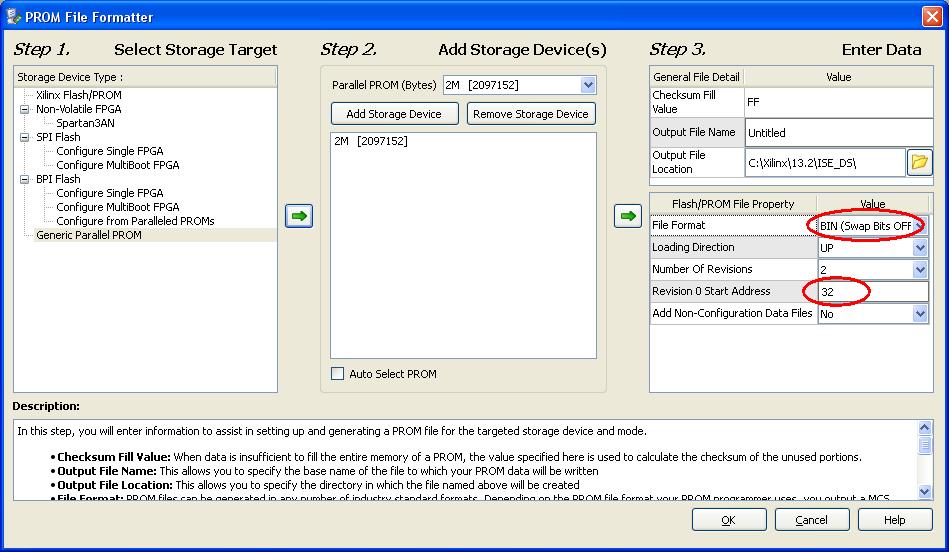Select Configure from Paralleled PROMs
Screen dimensions: 949x552
[x=135, y=221]
